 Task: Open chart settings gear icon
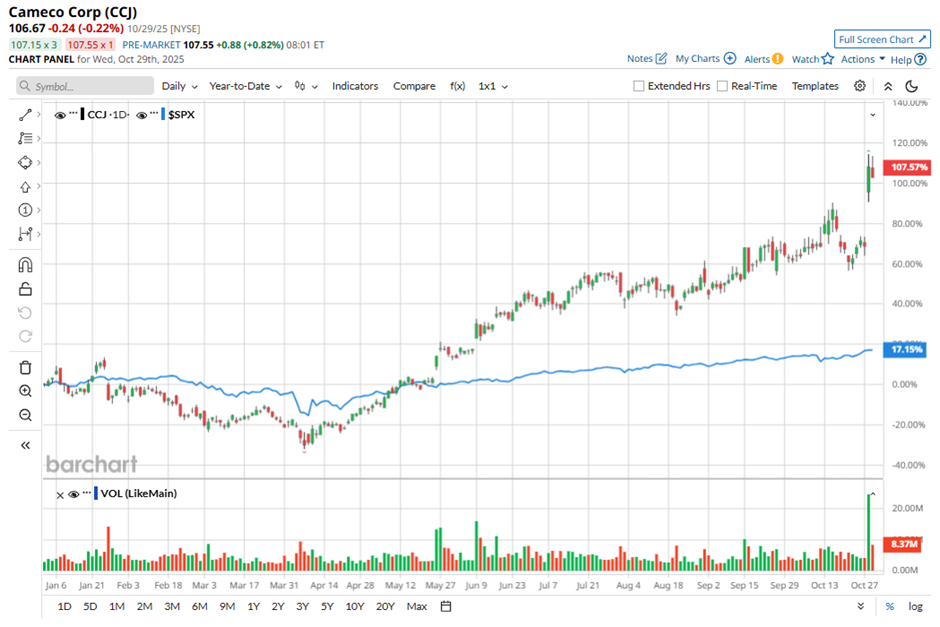[x=860, y=86]
